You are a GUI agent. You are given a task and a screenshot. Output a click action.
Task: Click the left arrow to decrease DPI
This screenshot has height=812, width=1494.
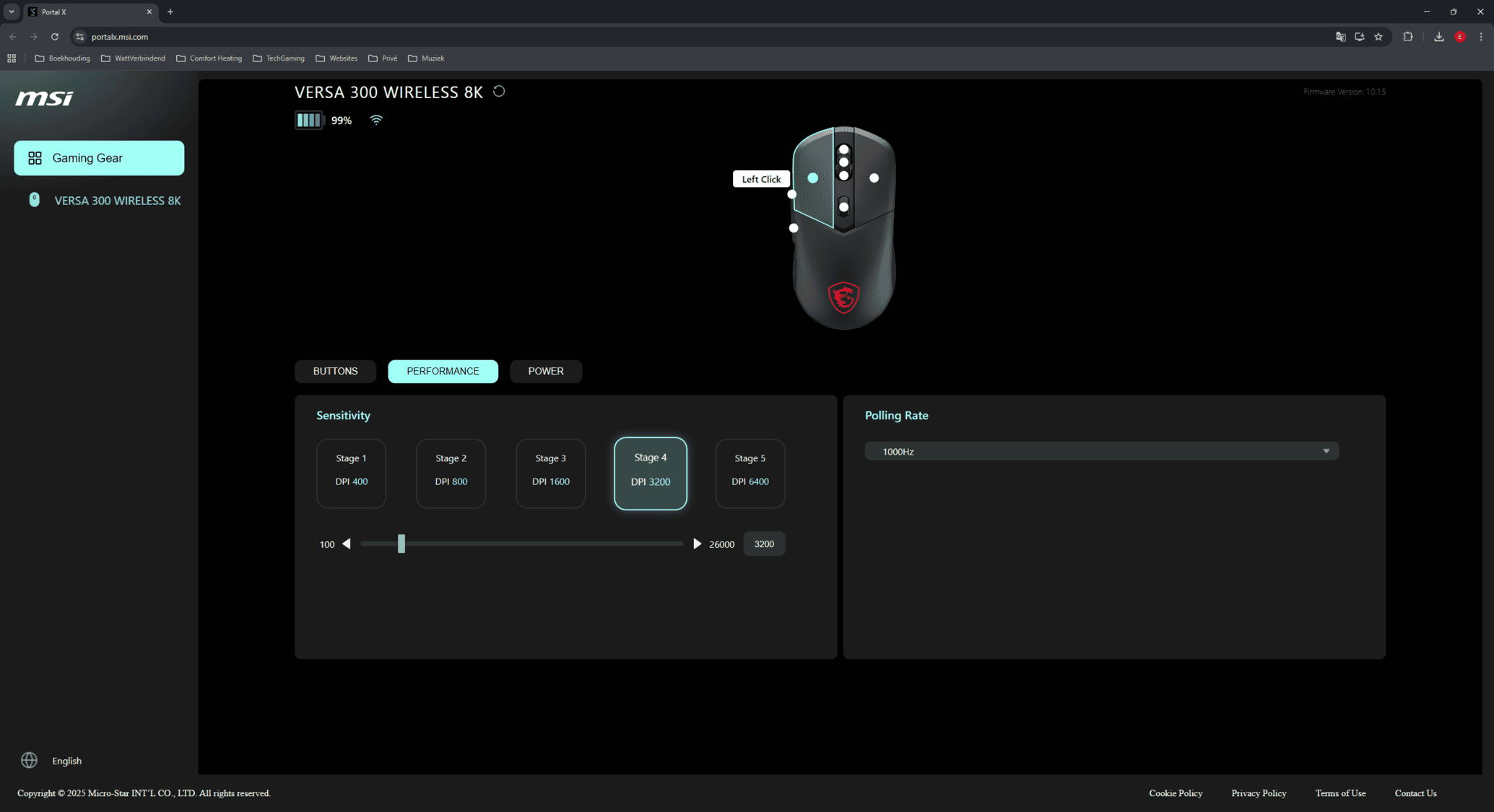pos(347,544)
